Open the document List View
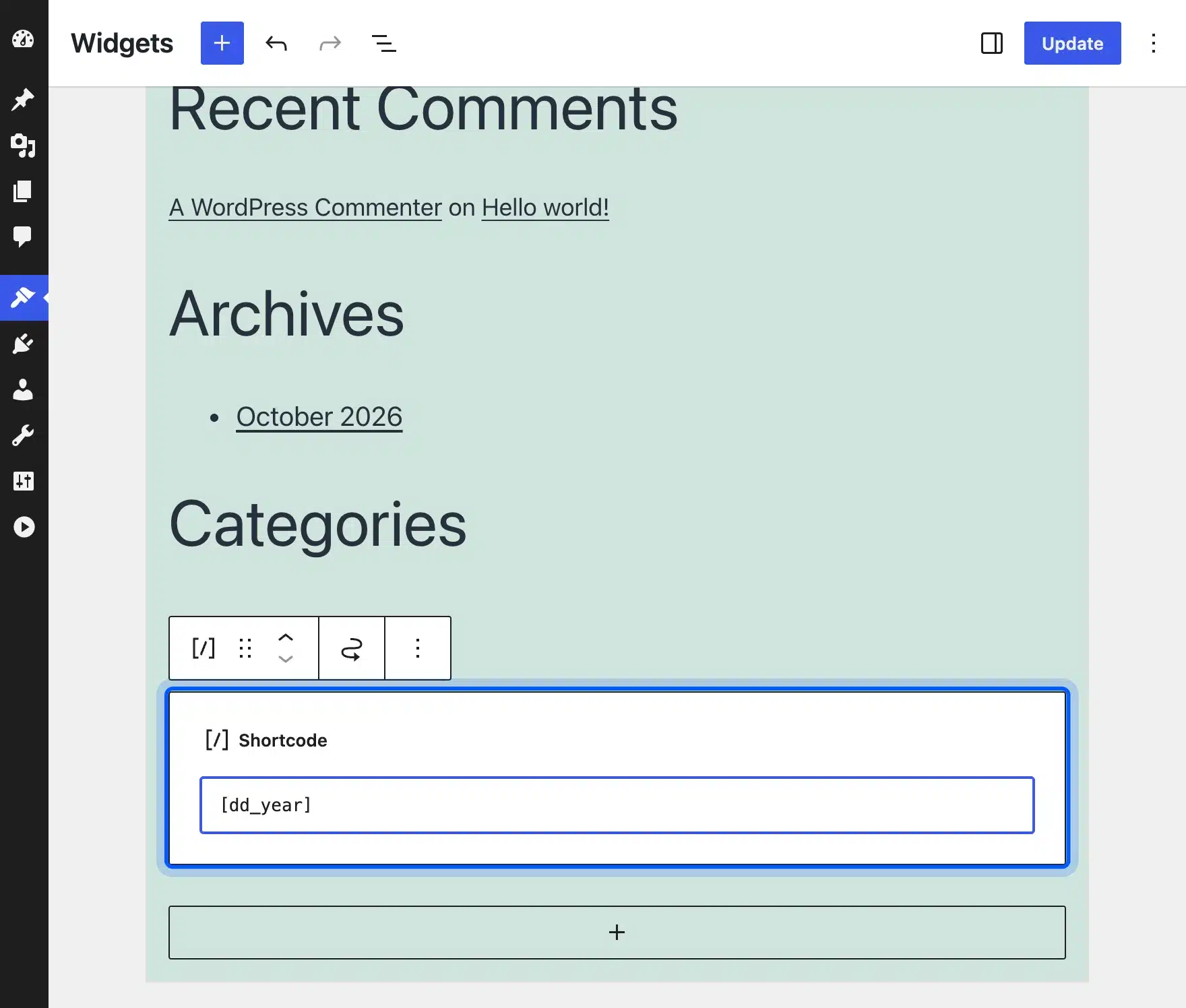 pyautogui.click(x=384, y=43)
